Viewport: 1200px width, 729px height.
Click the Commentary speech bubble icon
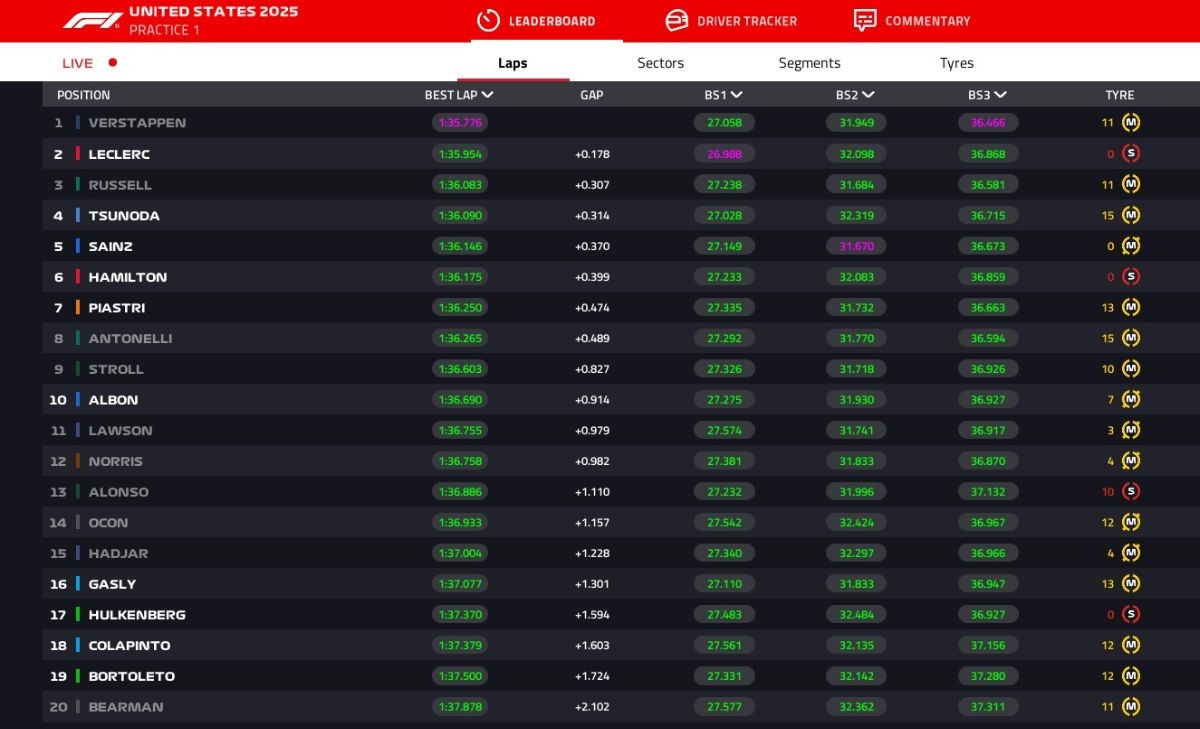(865, 21)
